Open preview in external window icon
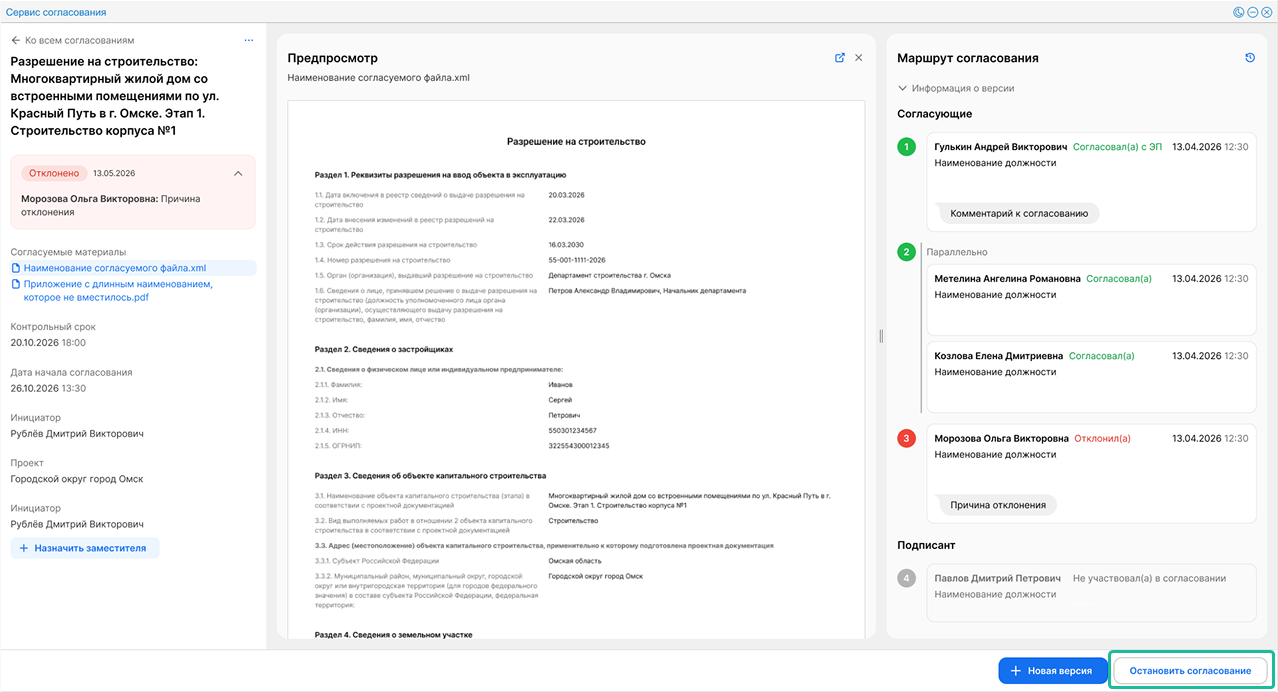Image resolution: width=1278 pixels, height=692 pixels. (840, 58)
